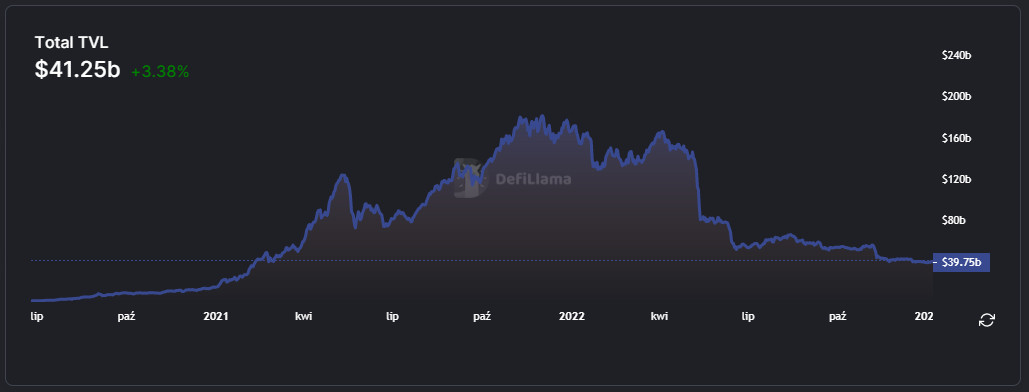Click the +3.38% change percentage
The image size is (1029, 392).
click(160, 72)
